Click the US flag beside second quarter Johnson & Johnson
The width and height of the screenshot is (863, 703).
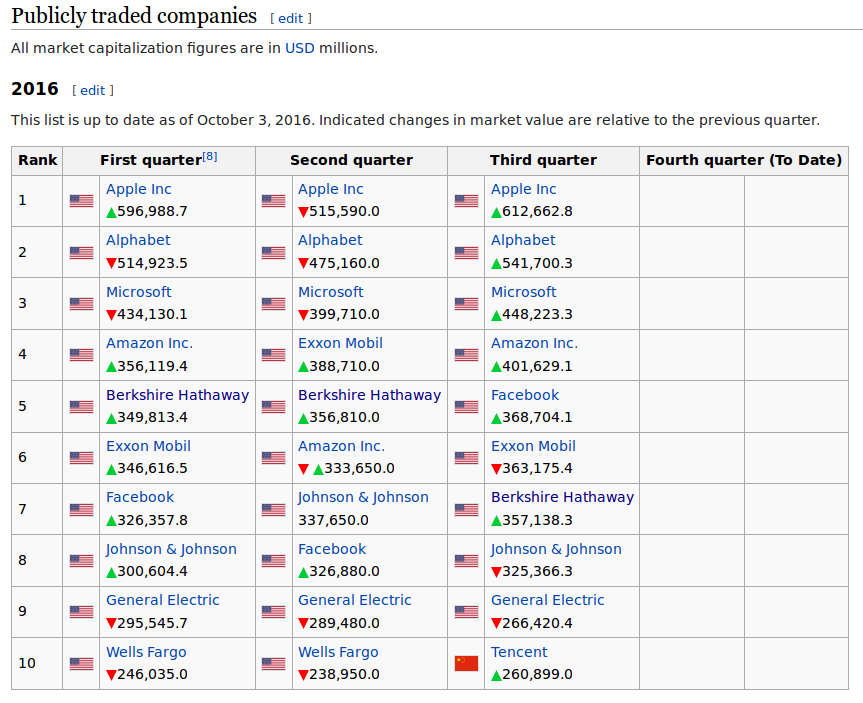[x=274, y=510]
